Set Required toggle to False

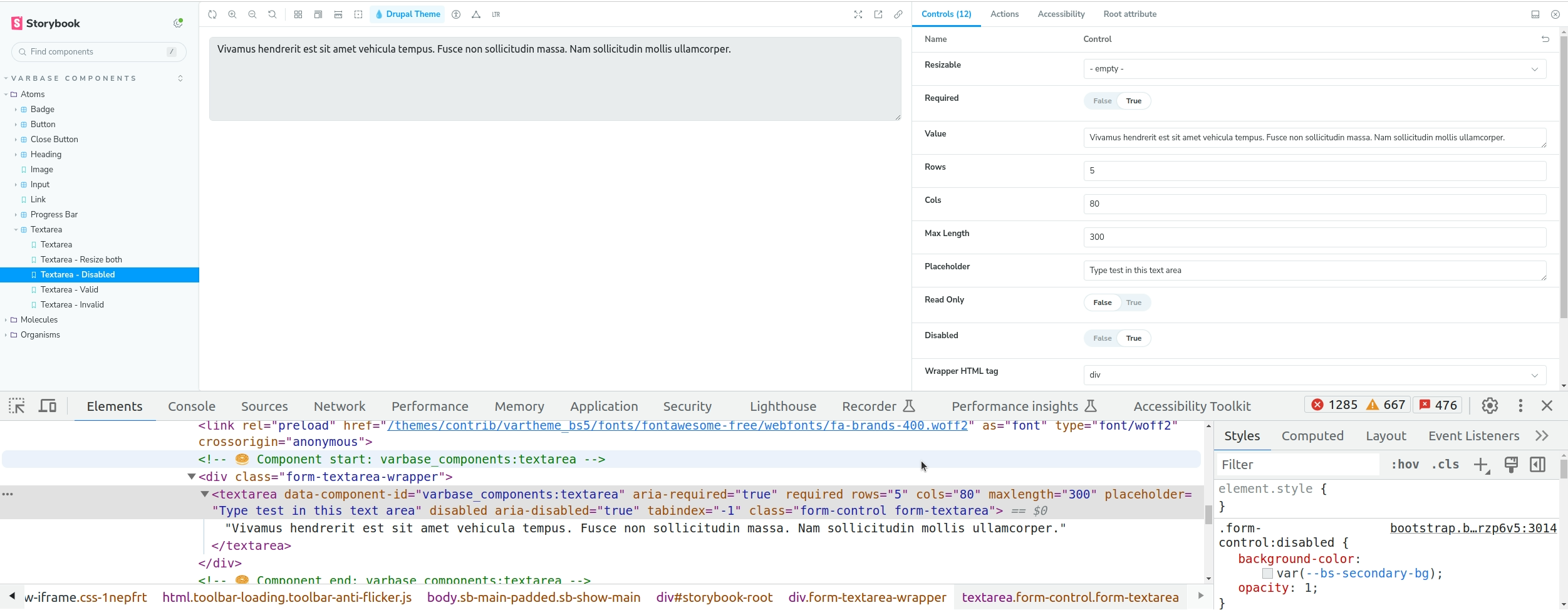tap(1102, 101)
